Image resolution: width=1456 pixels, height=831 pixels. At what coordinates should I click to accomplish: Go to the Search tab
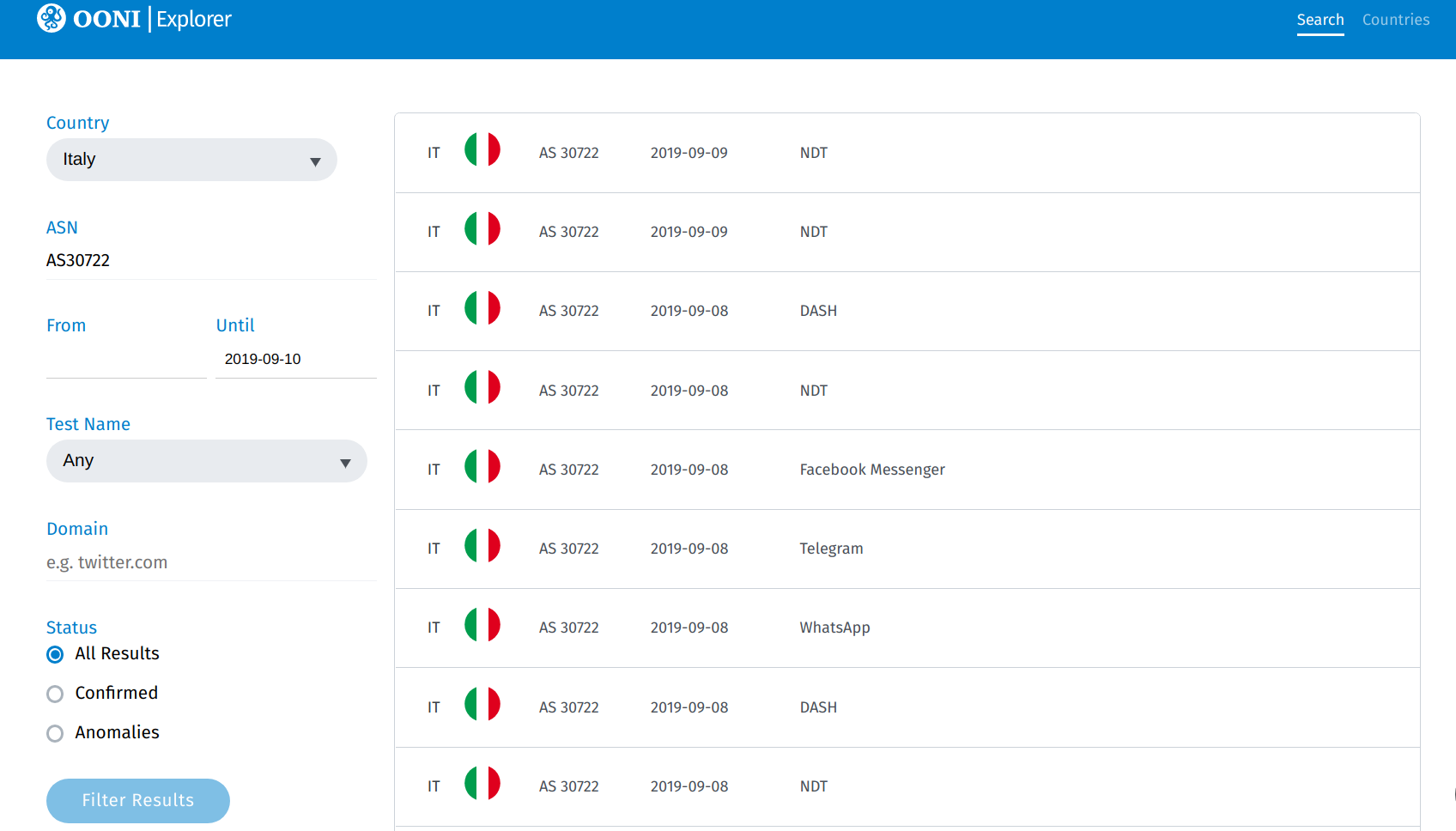[x=1319, y=20]
